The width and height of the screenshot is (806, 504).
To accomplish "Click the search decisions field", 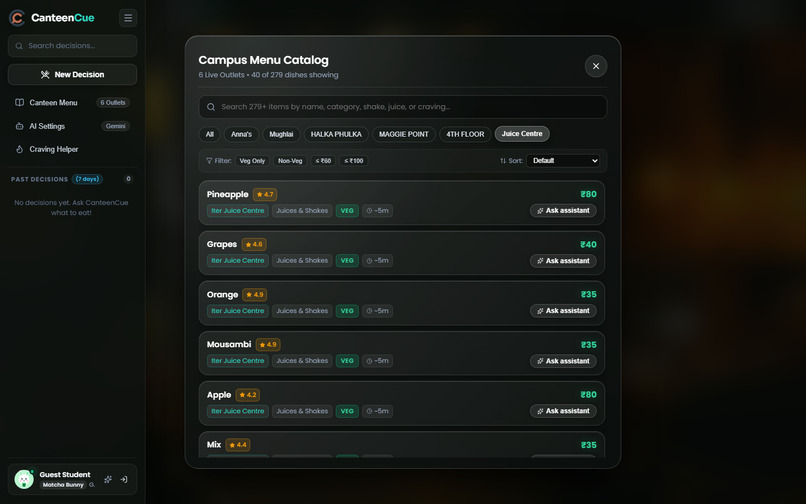I will pyautogui.click(x=72, y=46).
